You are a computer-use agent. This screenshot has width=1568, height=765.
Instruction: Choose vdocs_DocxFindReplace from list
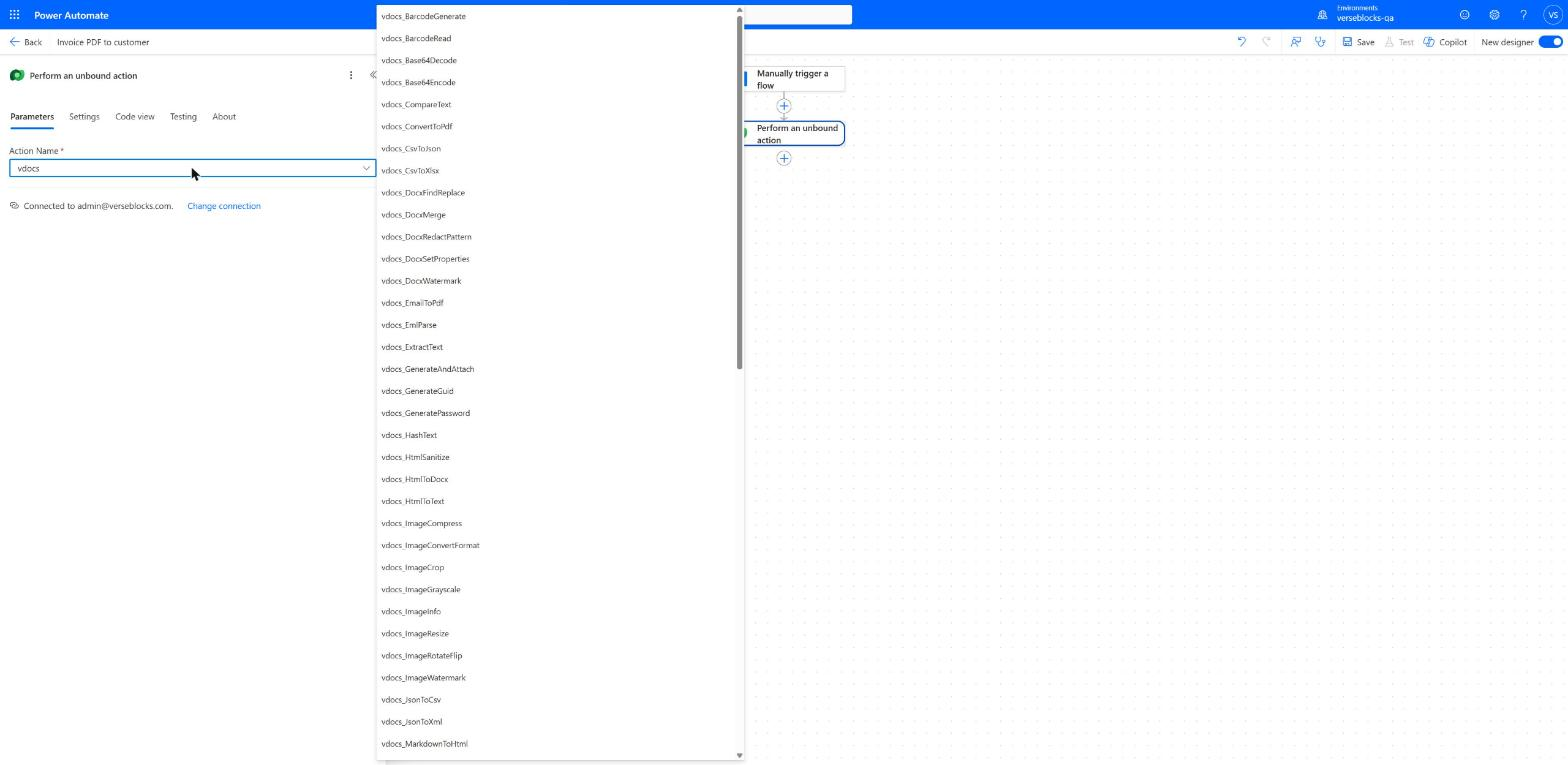point(556,192)
